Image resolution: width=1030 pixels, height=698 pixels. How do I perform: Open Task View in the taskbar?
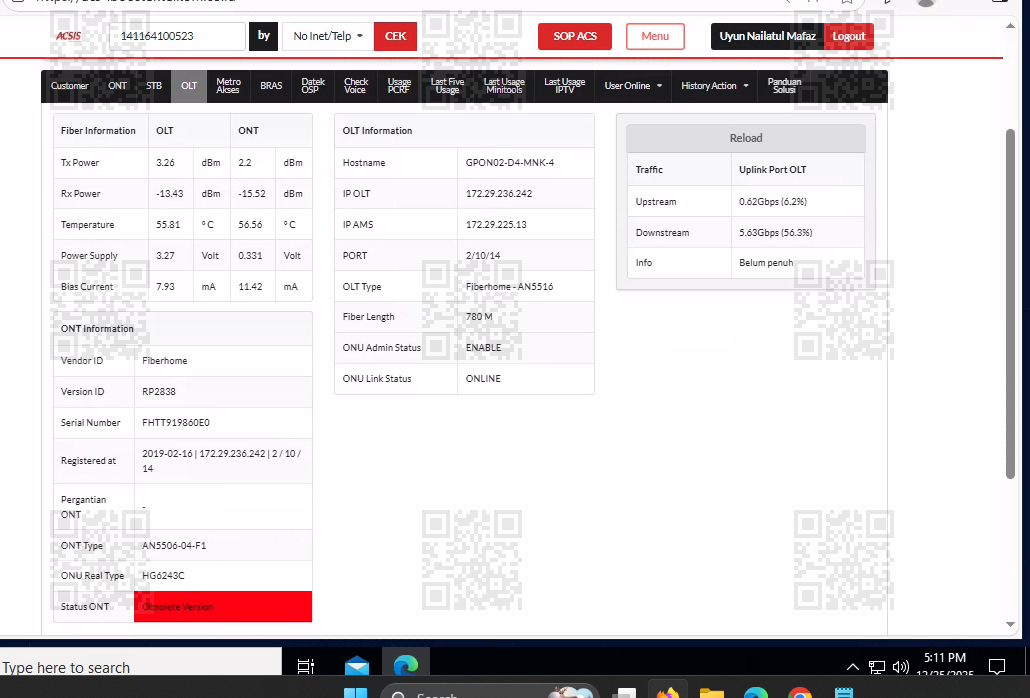[305, 666]
